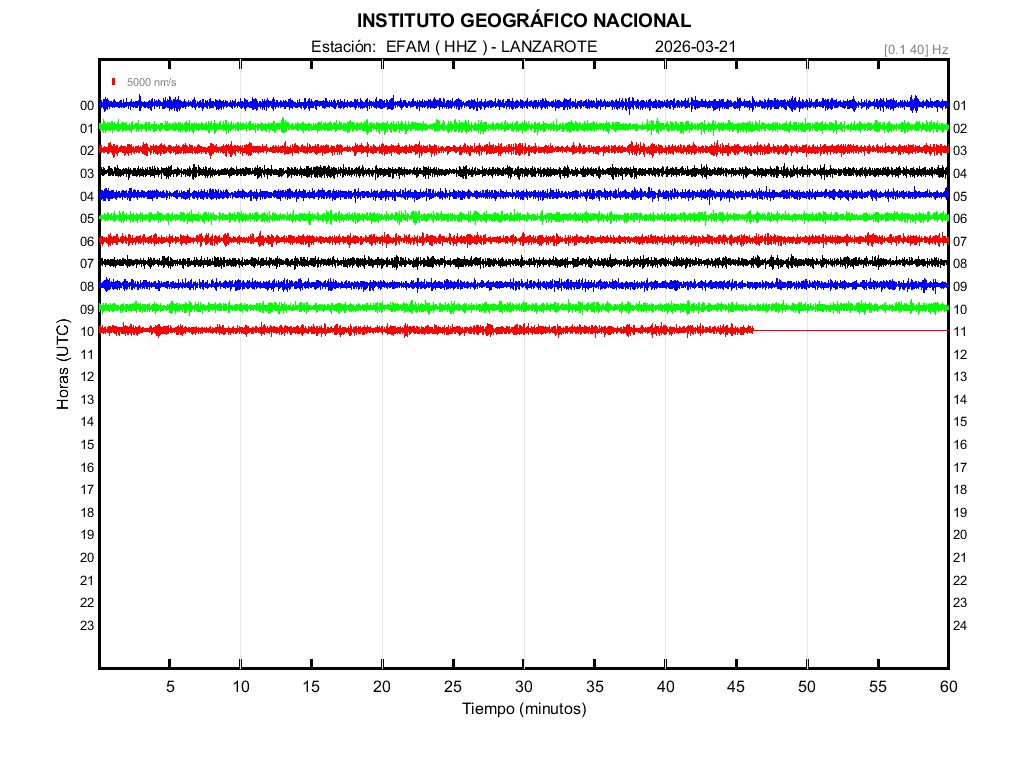Screen dimensions: 1024x768
Task: Click the 2026-03-21 date text
Action: (693, 46)
